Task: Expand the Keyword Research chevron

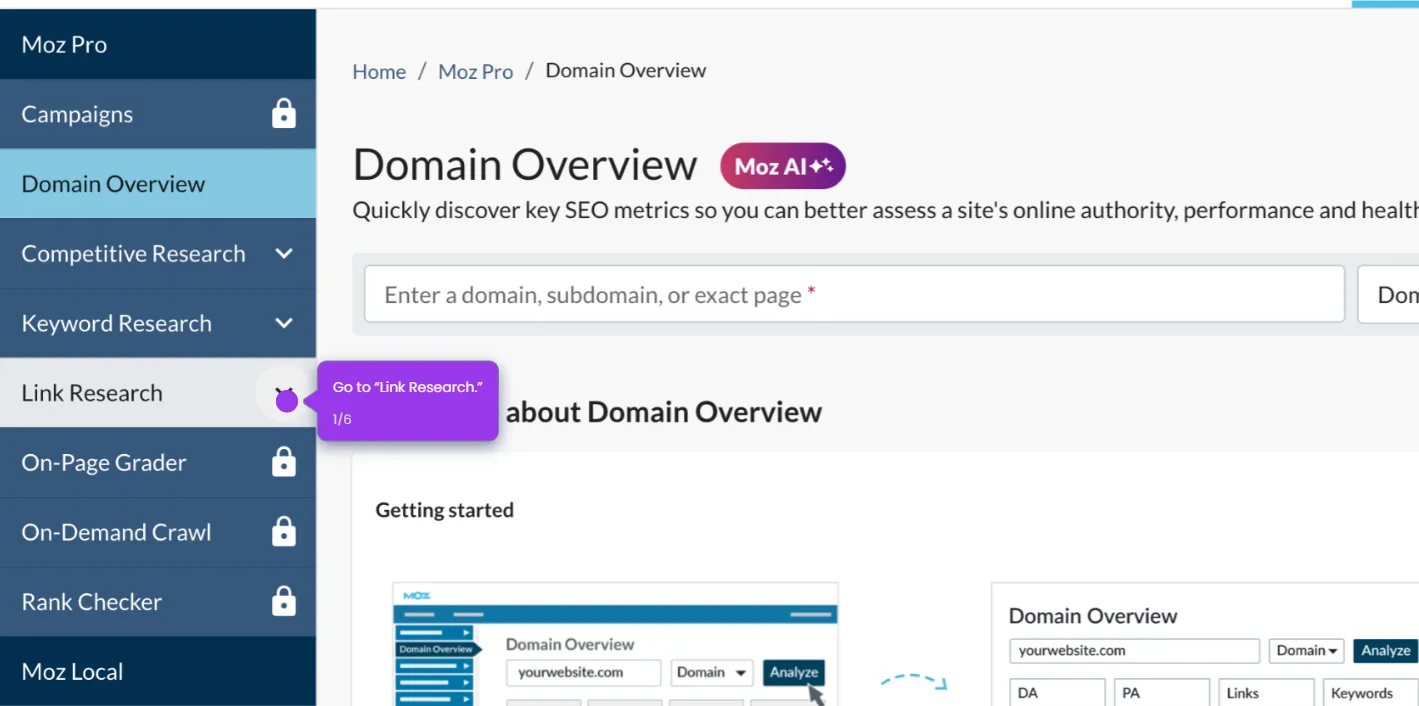Action: coord(284,323)
